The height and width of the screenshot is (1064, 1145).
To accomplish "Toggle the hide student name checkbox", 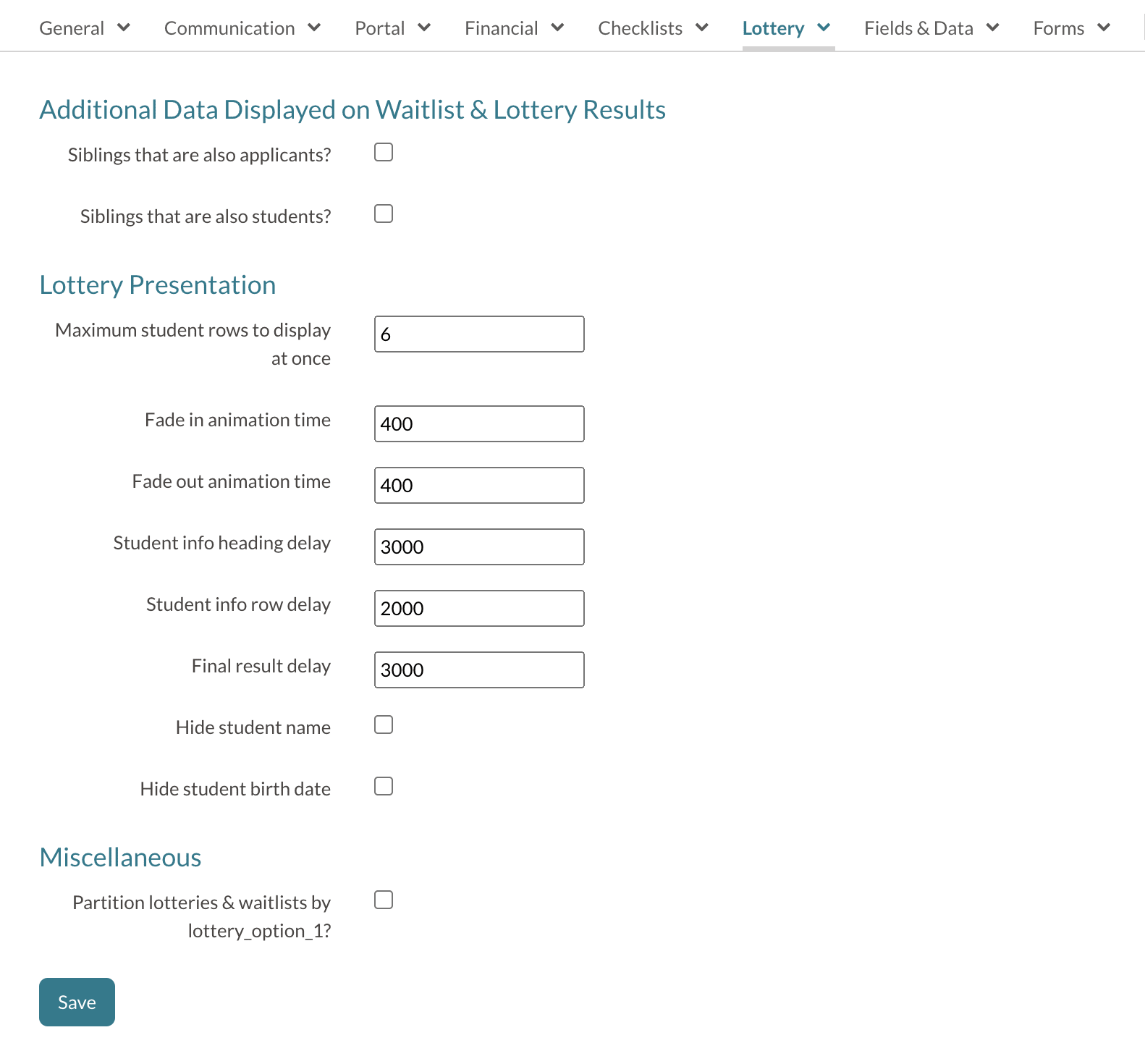I will pos(384,725).
